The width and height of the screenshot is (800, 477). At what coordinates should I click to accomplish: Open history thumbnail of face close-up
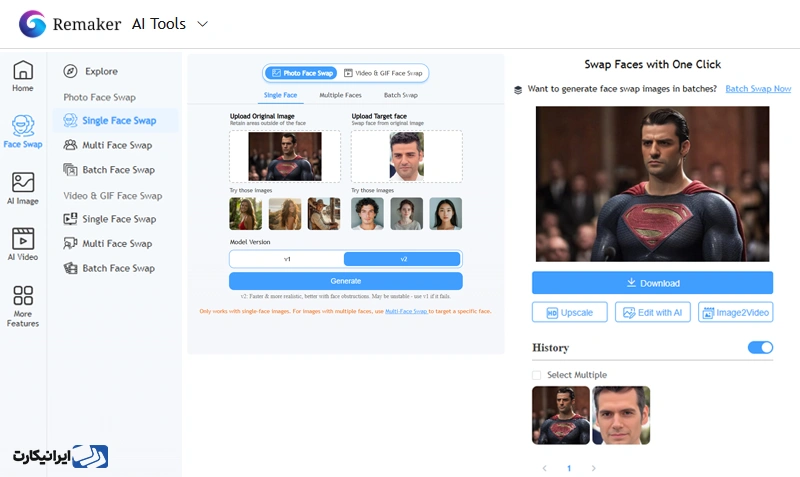621,415
